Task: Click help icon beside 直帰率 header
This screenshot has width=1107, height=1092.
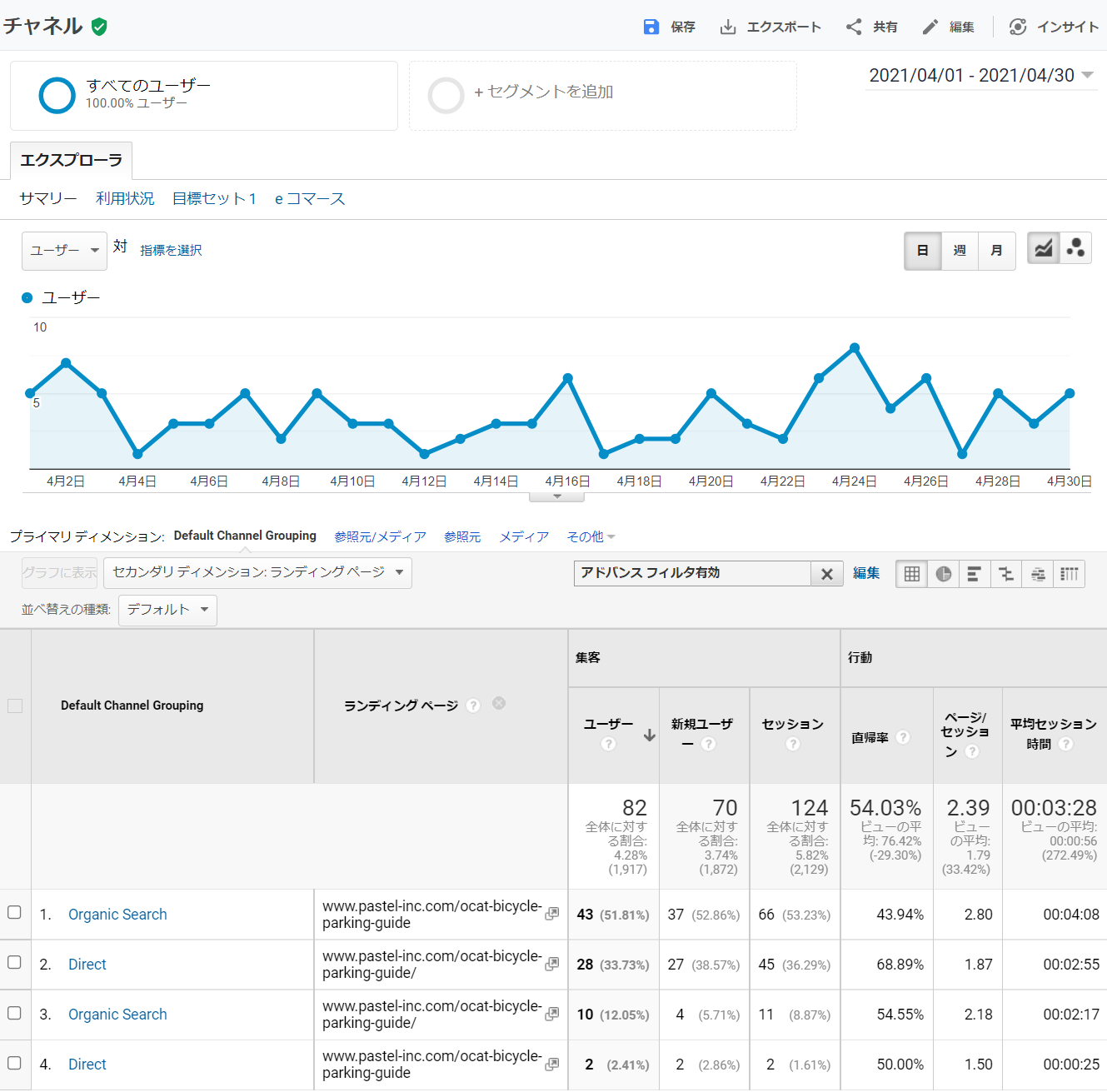Action: [x=903, y=737]
